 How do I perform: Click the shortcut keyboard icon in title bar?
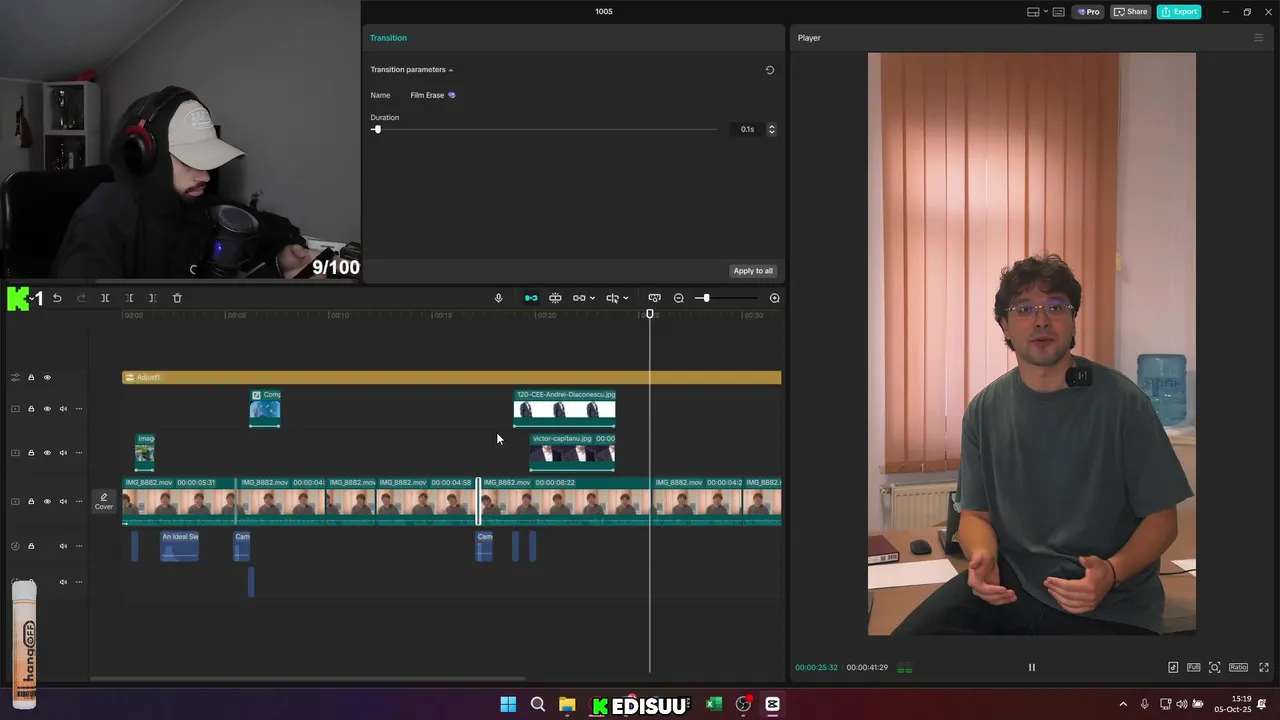(1059, 12)
